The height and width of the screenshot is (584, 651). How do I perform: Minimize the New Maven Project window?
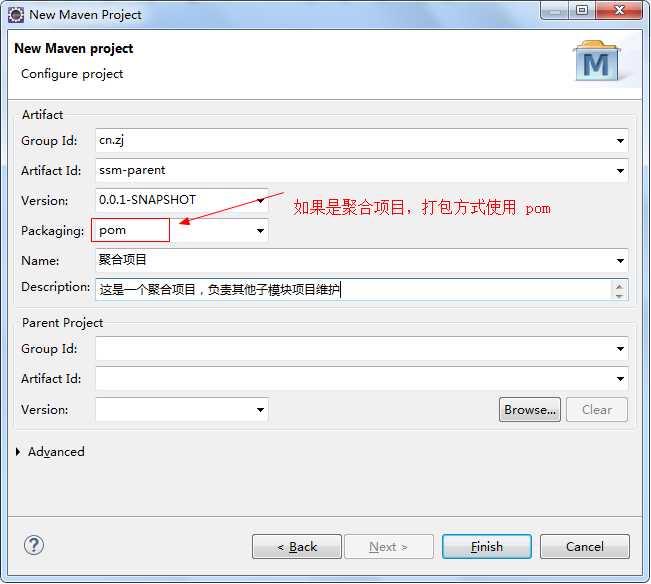click(555, 10)
